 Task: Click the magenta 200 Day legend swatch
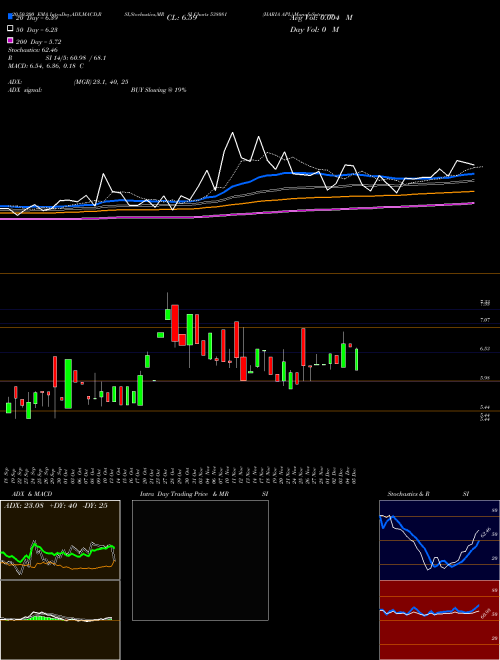coord(10,40)
